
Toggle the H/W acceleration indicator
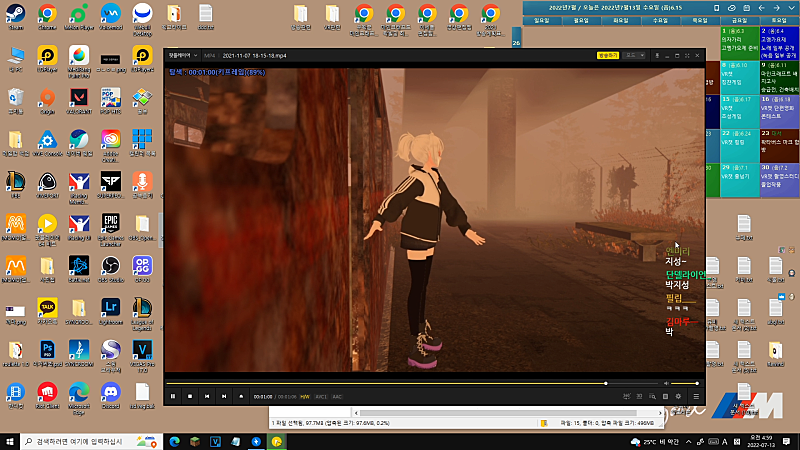tap(305, 397)
